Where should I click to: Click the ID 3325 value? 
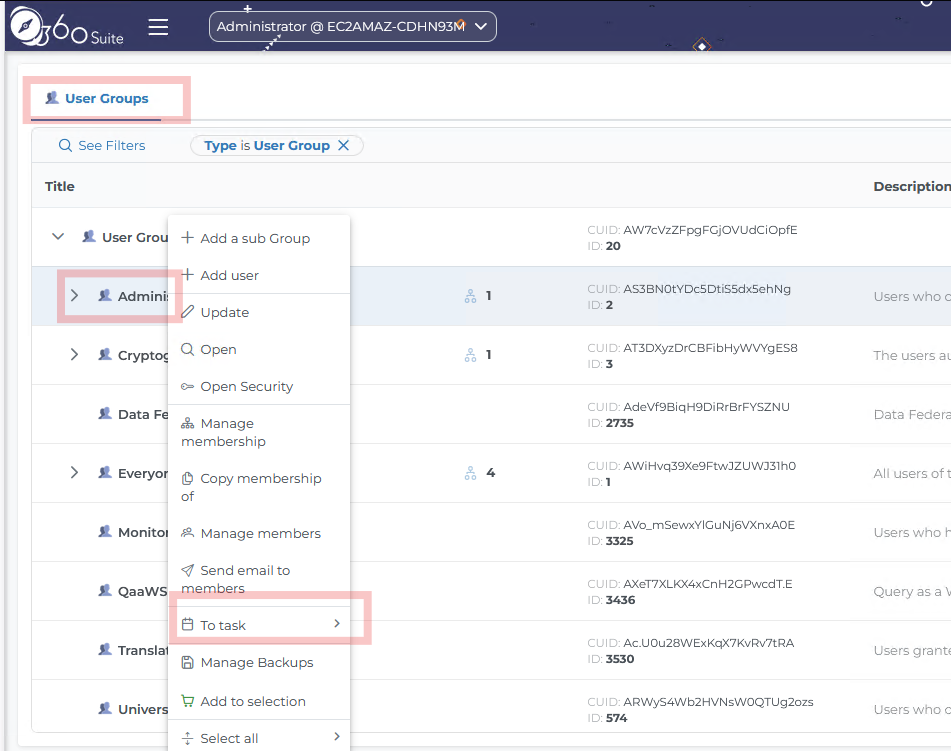pyautogui.click(x=619, y=541)
